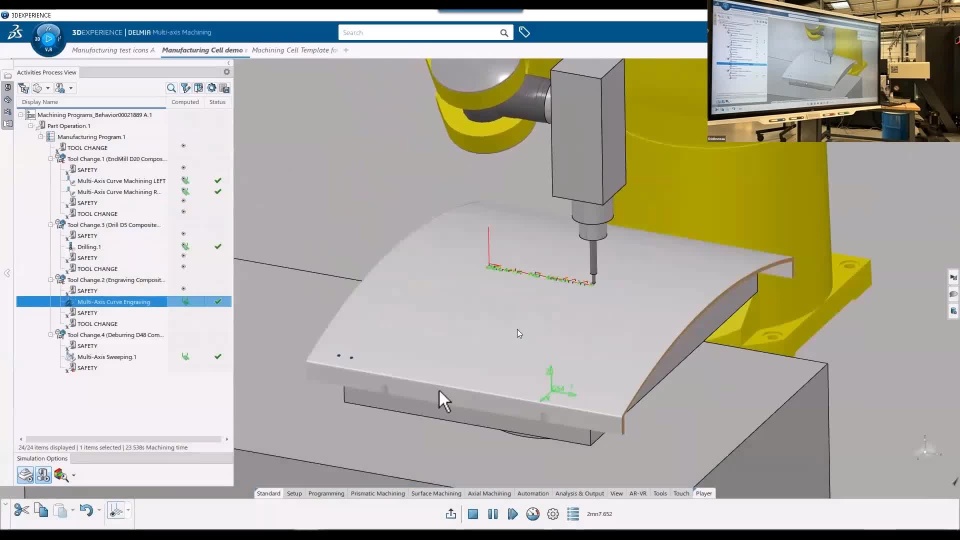960x540 pixels.
Task: Collapse Tool Change.2 Engraving node
Action: click(x=51, y=280)
